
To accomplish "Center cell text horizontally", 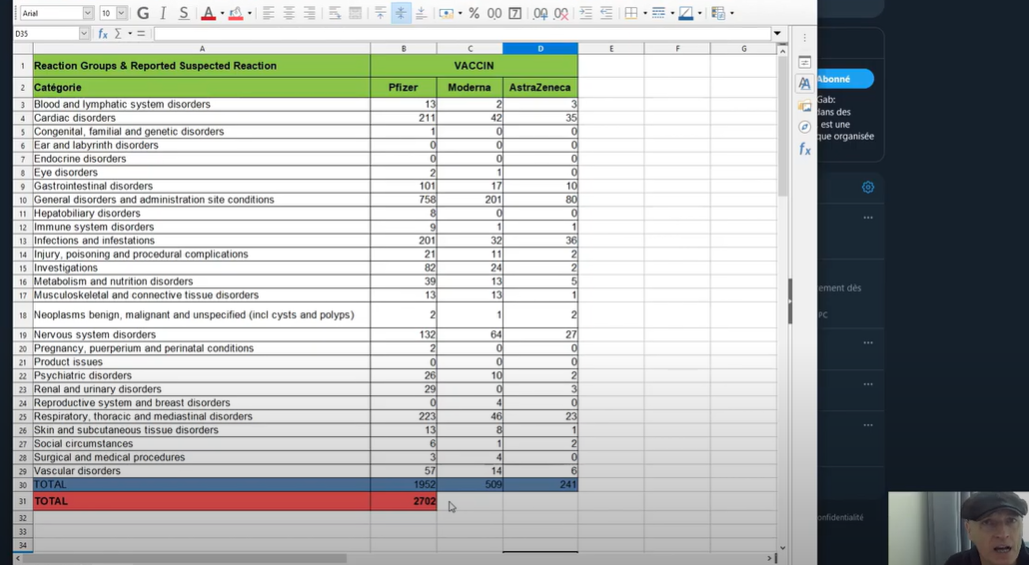I will 289,13.
